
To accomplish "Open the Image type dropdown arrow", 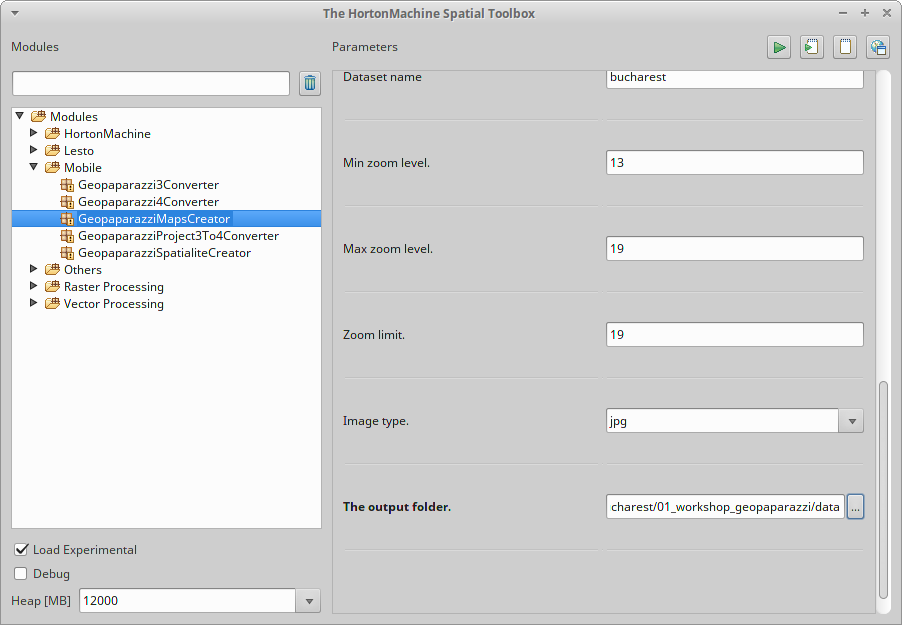I will pos(851,421).
